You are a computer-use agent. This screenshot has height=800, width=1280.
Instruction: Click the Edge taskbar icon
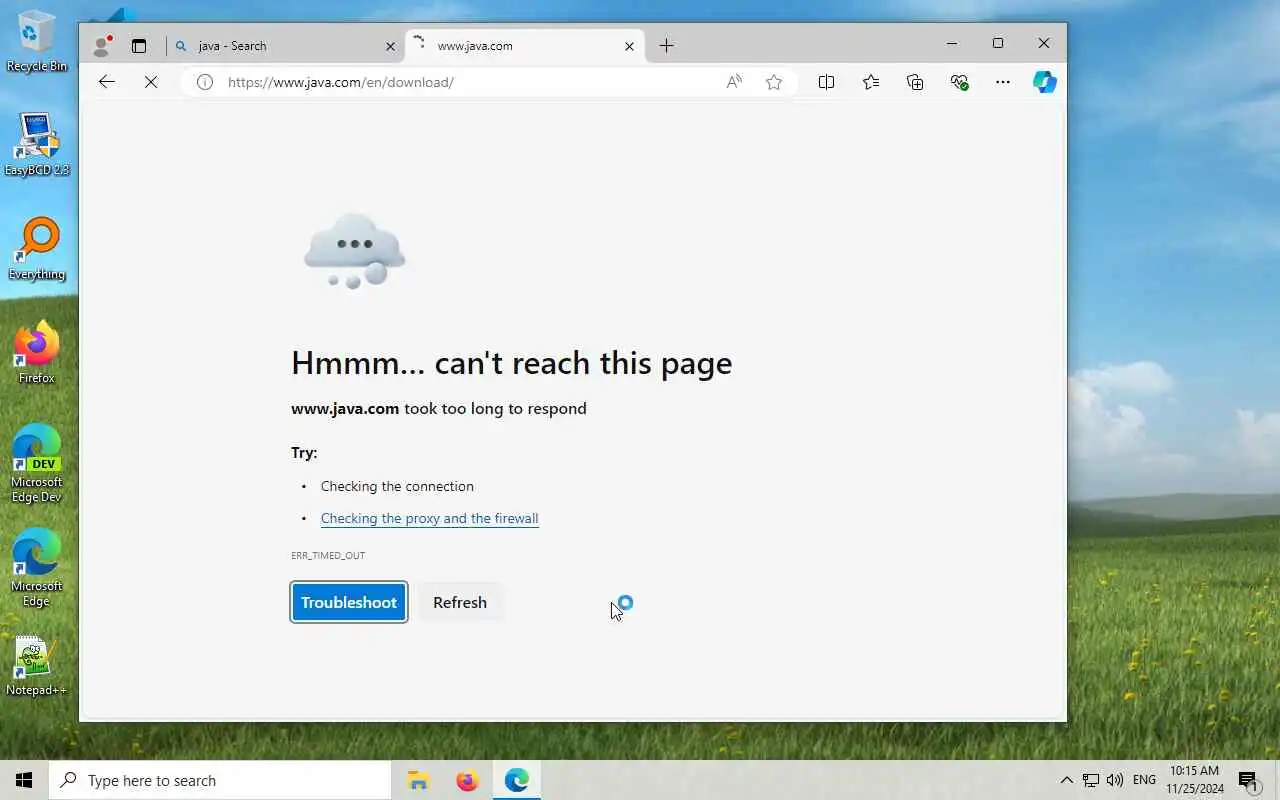coord(517,780)
